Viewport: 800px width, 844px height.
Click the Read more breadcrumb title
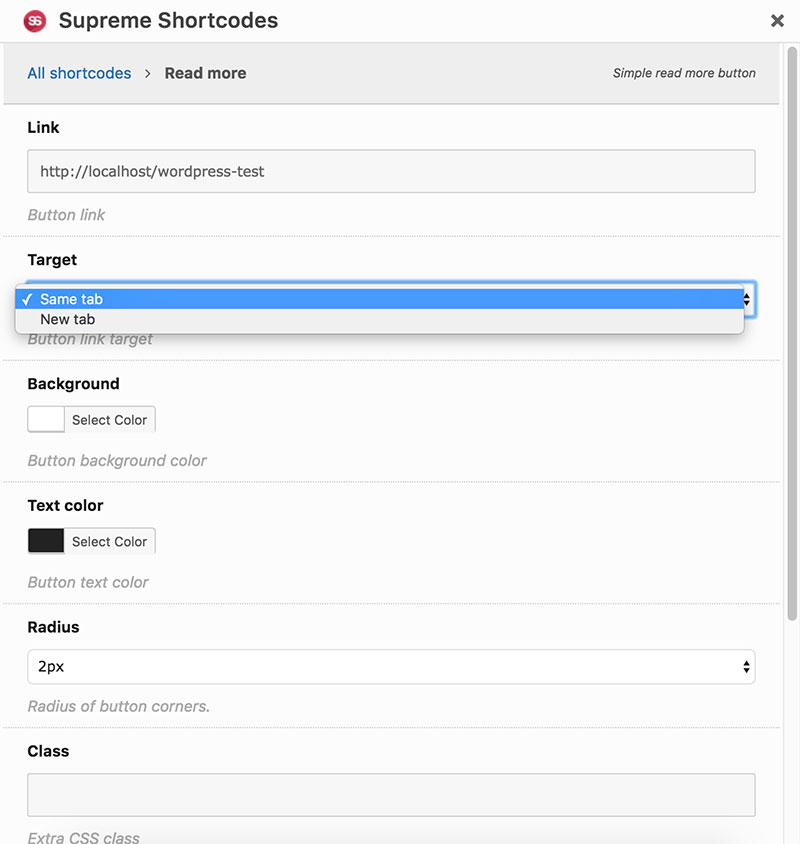point(205,73)
